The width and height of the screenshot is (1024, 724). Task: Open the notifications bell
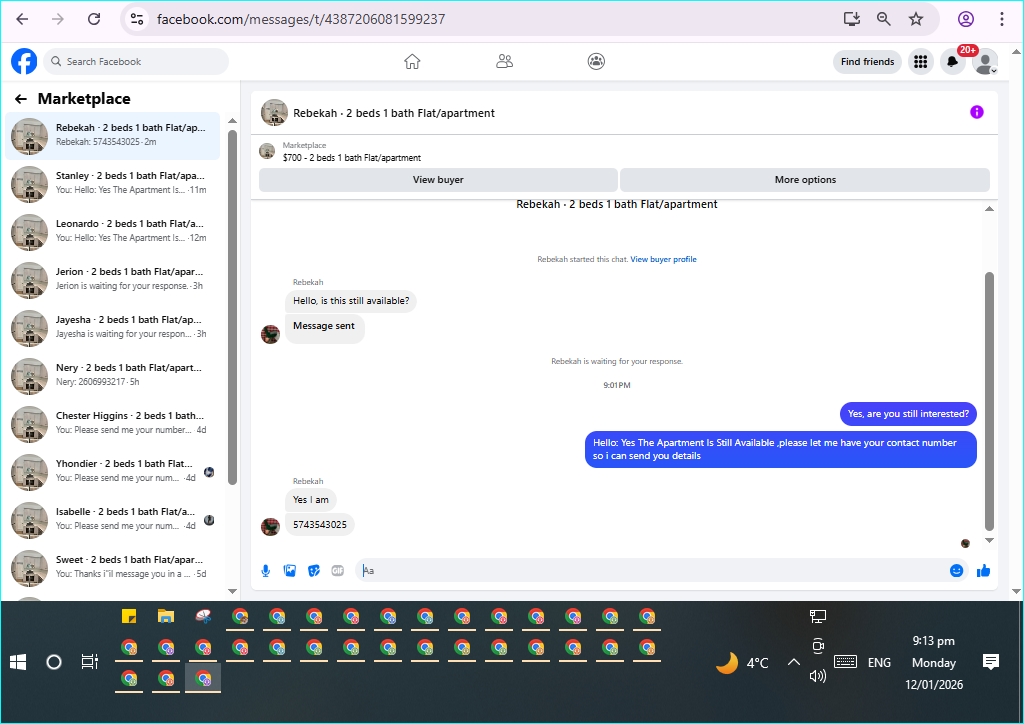click(x=953, y=61)
